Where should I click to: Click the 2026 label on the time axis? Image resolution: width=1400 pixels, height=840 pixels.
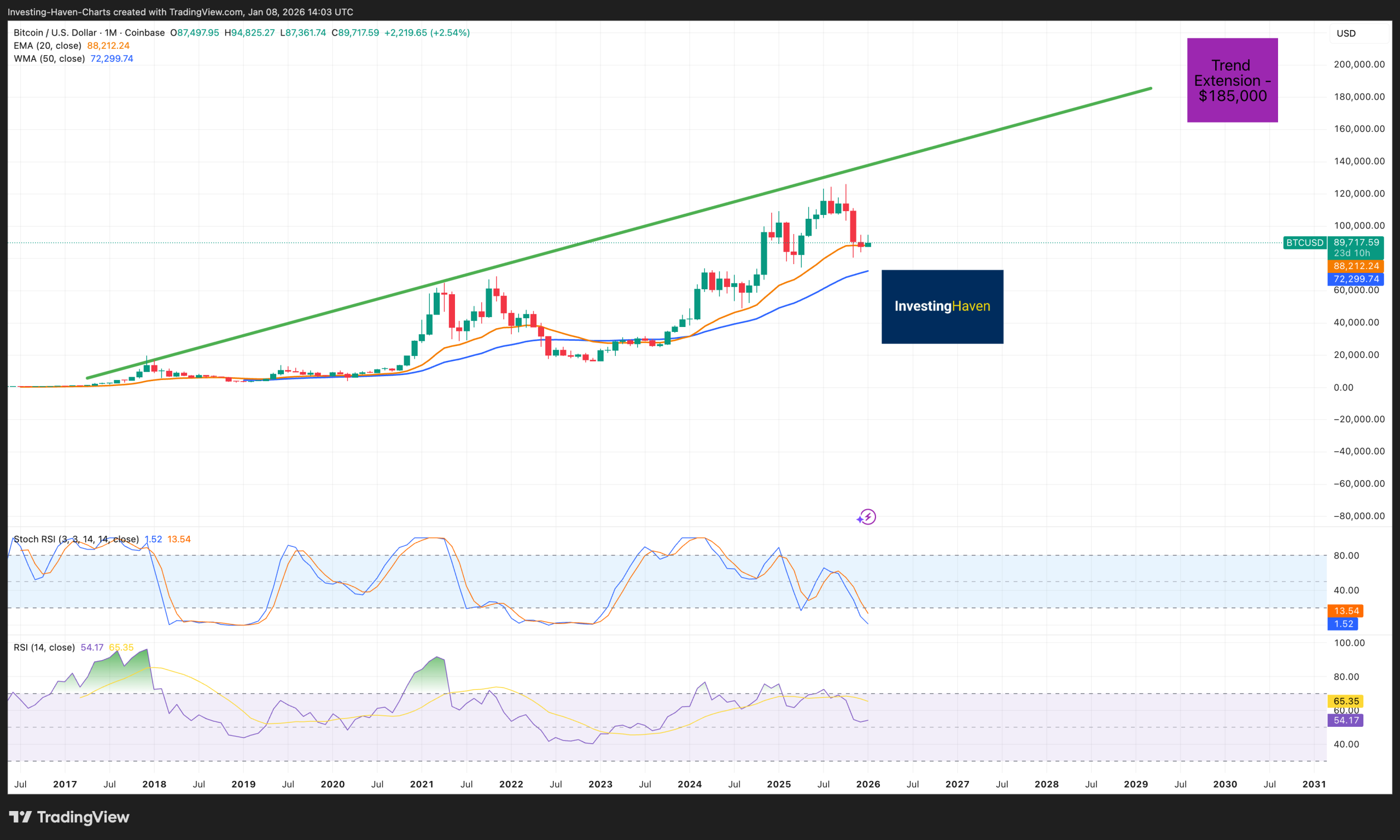tap(869, 784)
